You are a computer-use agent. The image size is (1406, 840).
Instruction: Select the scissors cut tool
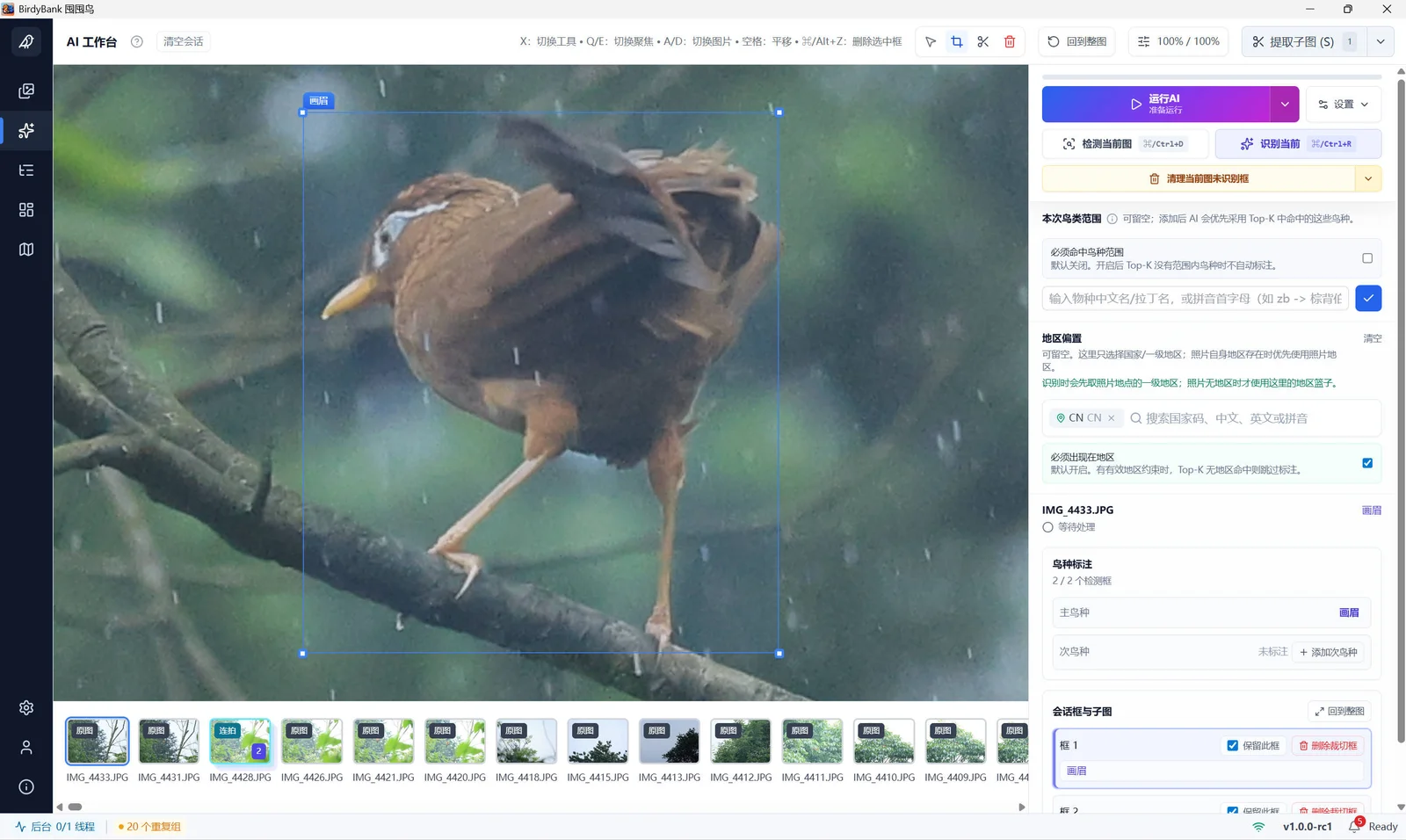pos(983,41)
